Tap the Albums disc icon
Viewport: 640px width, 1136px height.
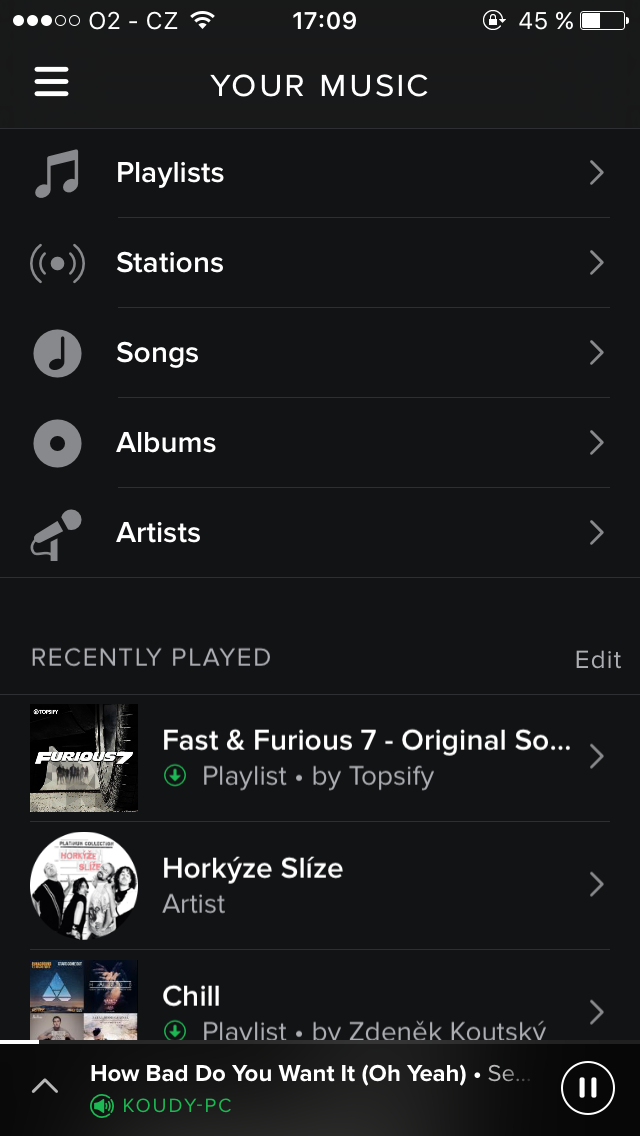pyautogui.click(x=57, y=443)
